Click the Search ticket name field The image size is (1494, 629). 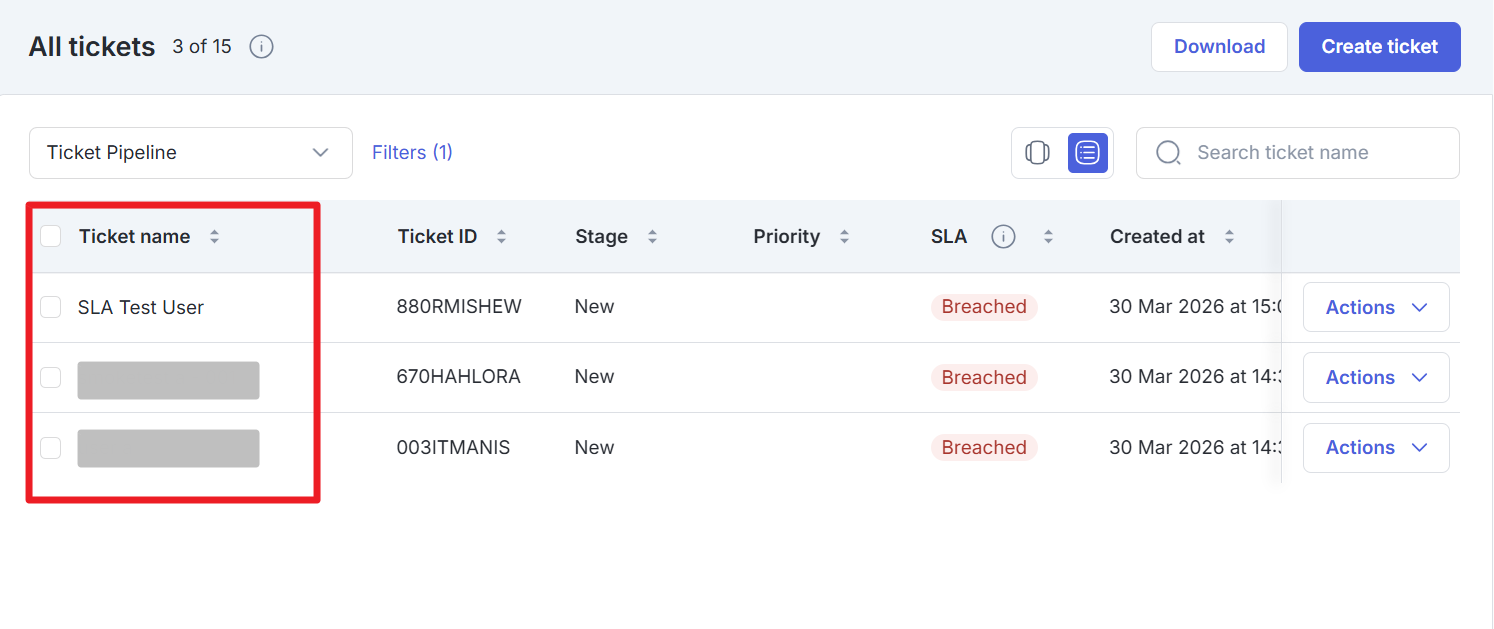[1310, 153]
